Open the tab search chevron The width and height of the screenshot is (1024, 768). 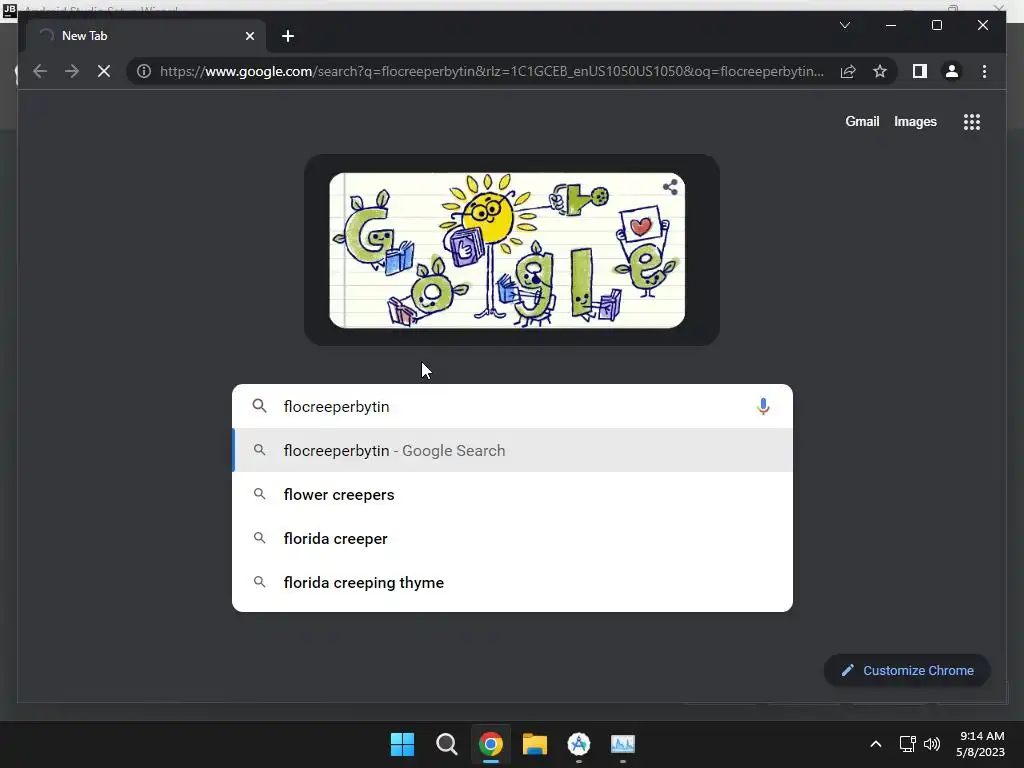844,25
